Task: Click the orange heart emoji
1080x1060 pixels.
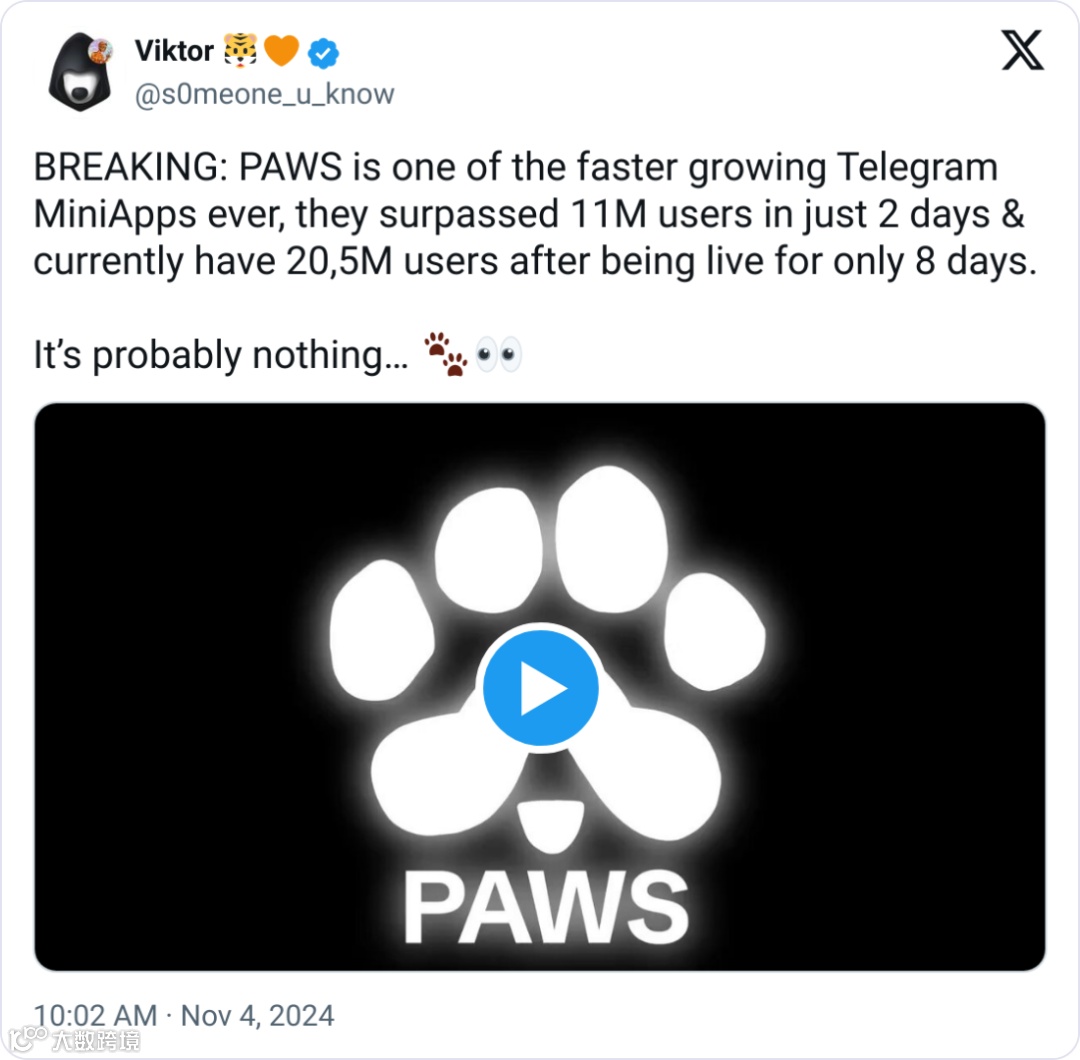Action: click(x=282, y=51)
